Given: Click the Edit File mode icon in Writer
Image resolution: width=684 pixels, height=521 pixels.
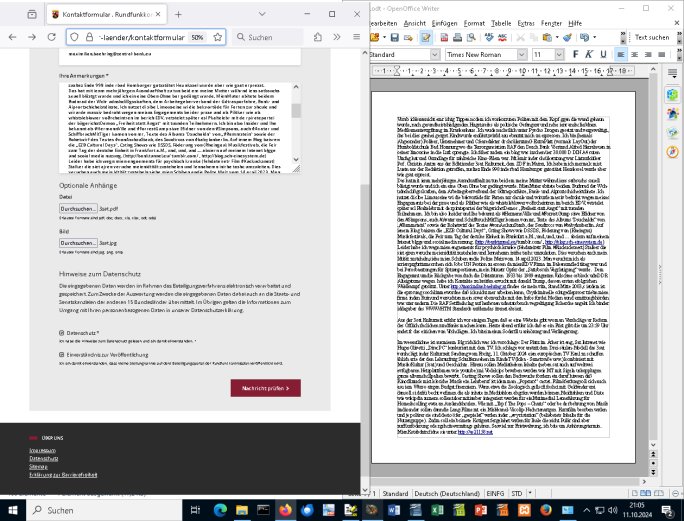Looking at the screenshot, I should (x=425, y=38).
